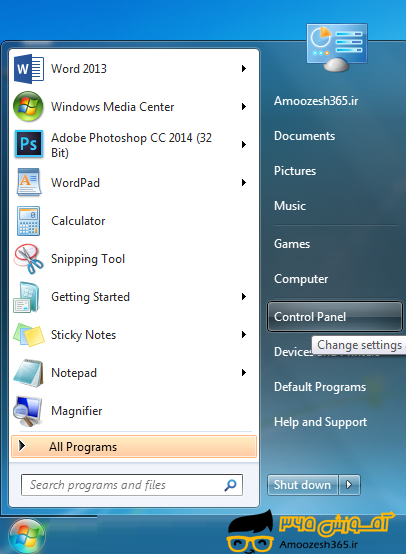The height and width of the screenshot is (554, 406).
Task: Expand Word 2013 recent files arrow
Action: point(244,69)
